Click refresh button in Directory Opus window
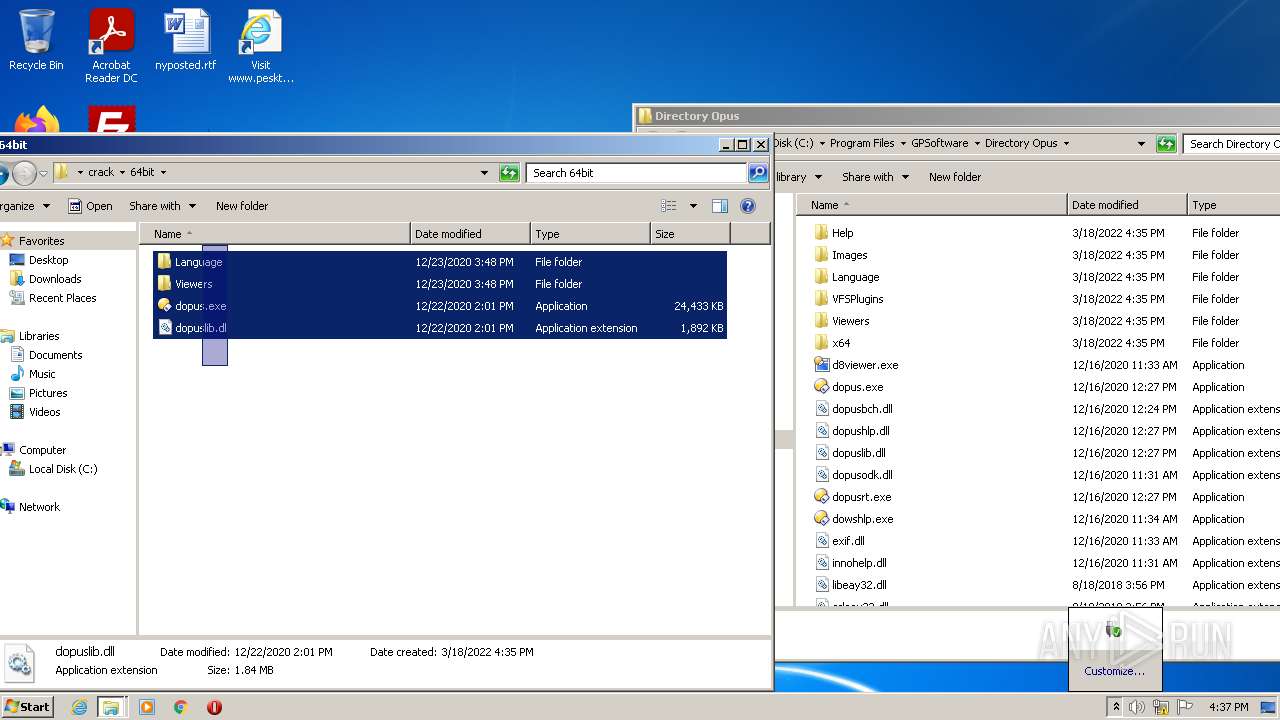The width and height of the screenshot is (1280, 720). click(x=1166, y=144)
